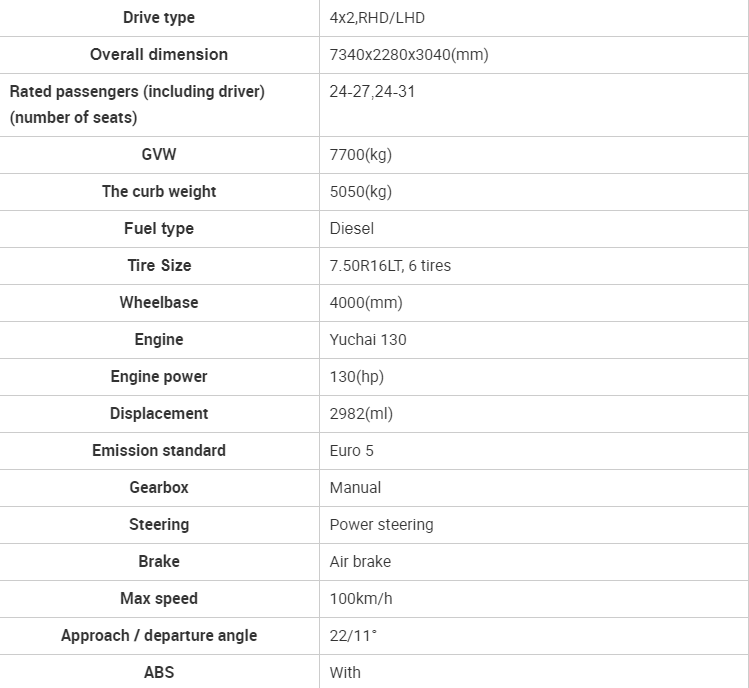This screenshot has width=749, height=688.
Task: Click the Power steering value
Action: [x=382, y=525]
